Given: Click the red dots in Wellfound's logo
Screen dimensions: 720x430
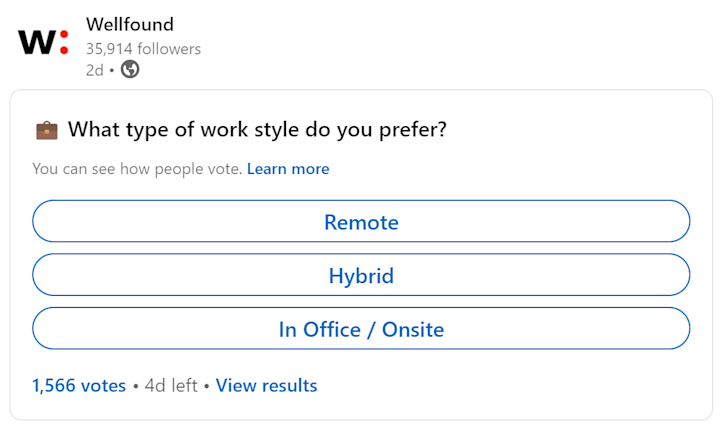Looking at the screenshot, I should (64, 42).
